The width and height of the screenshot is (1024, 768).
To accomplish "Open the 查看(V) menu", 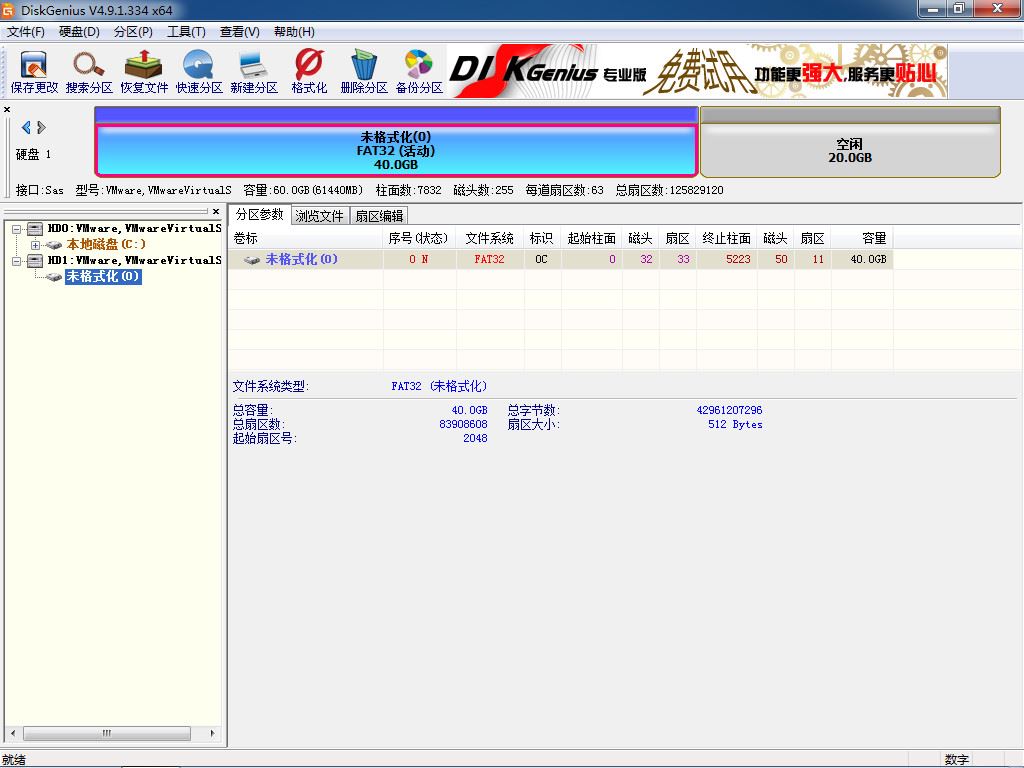I will pyautogui.click(x=240, y=31).
